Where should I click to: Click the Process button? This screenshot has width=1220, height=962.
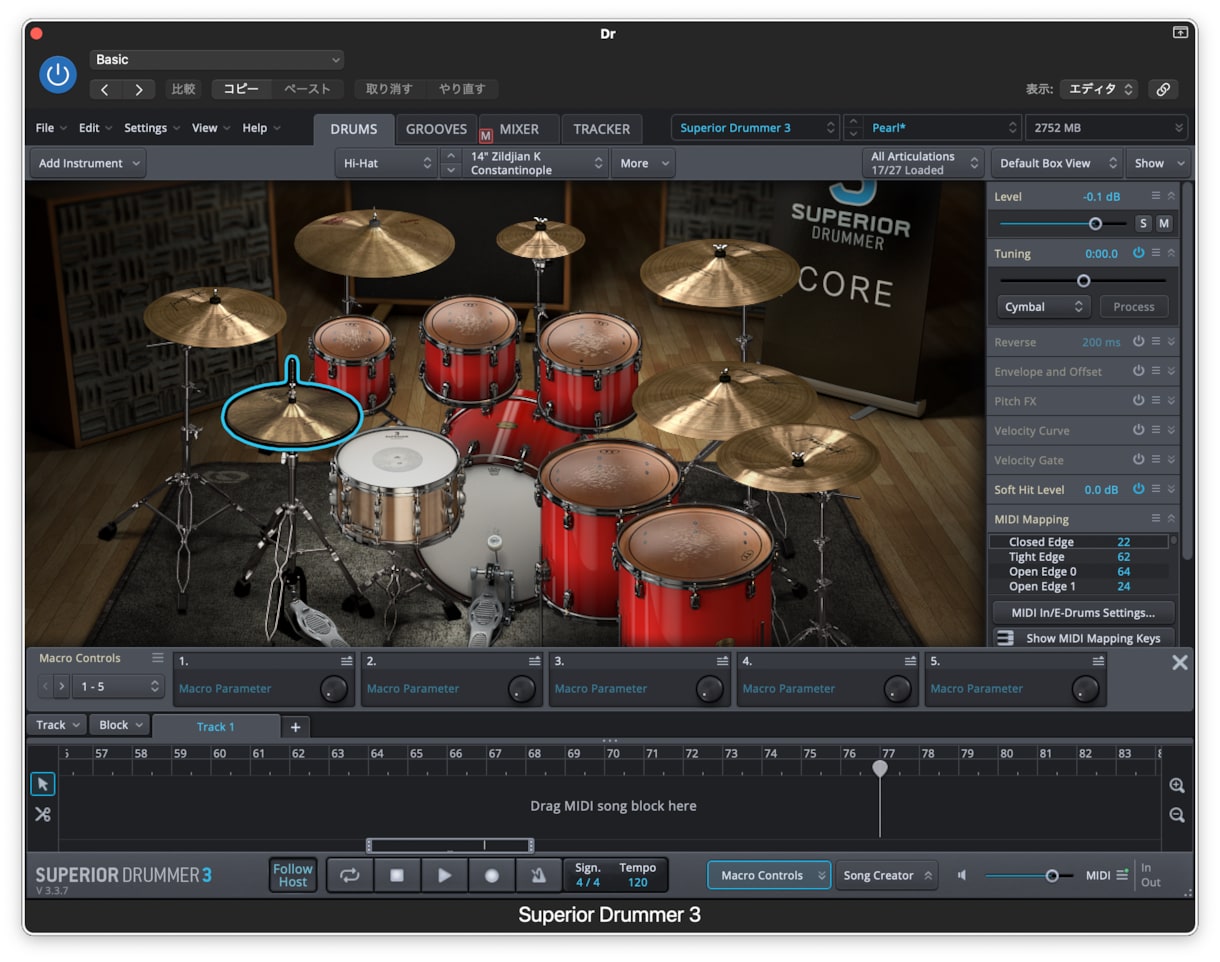1134,307
